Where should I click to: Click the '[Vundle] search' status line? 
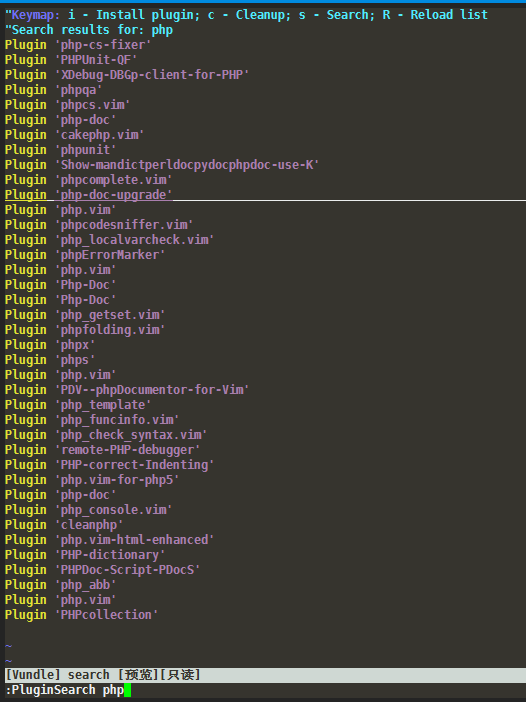tap(265, 675)
